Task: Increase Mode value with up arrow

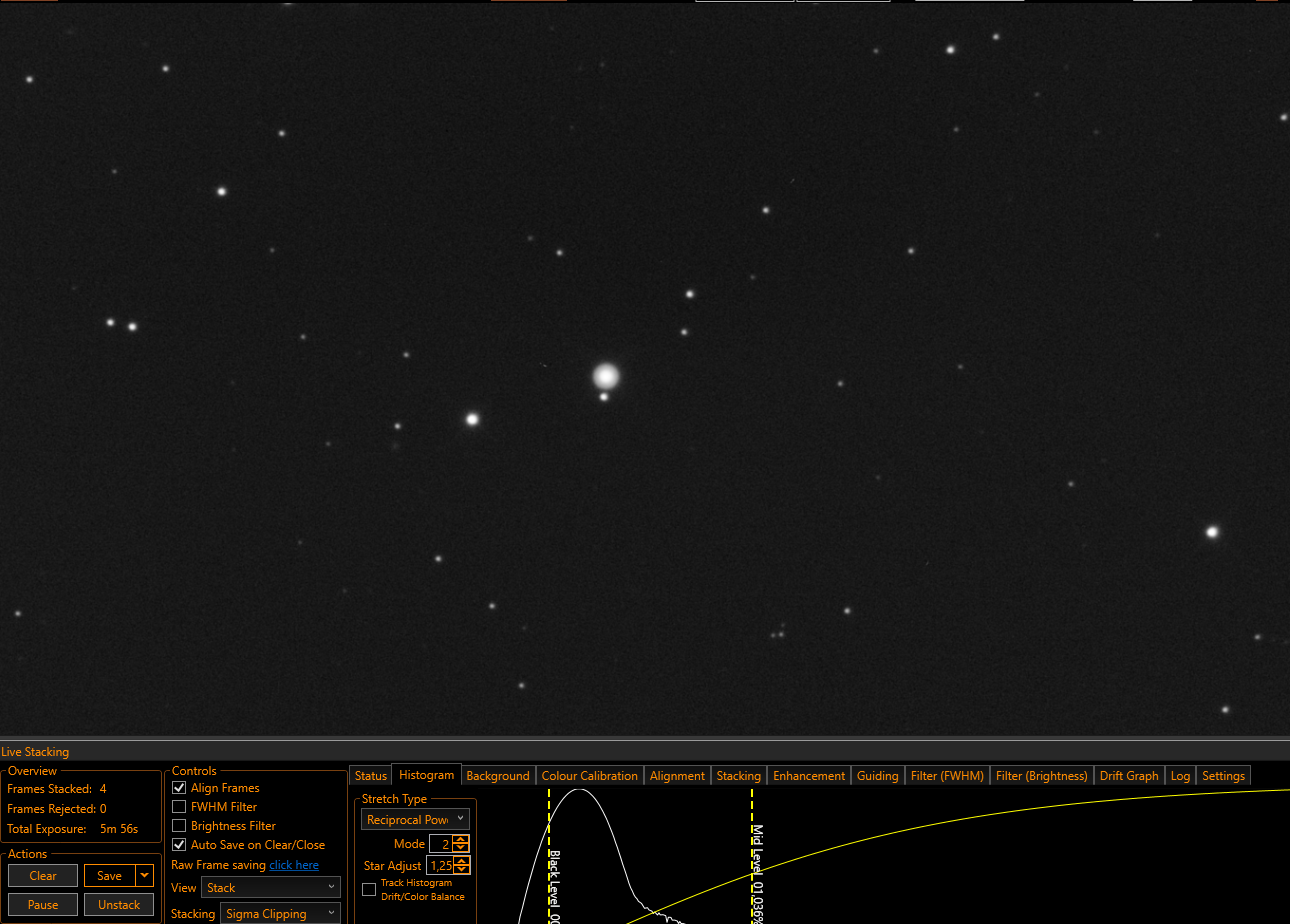Action: click(x=460, y=840)
